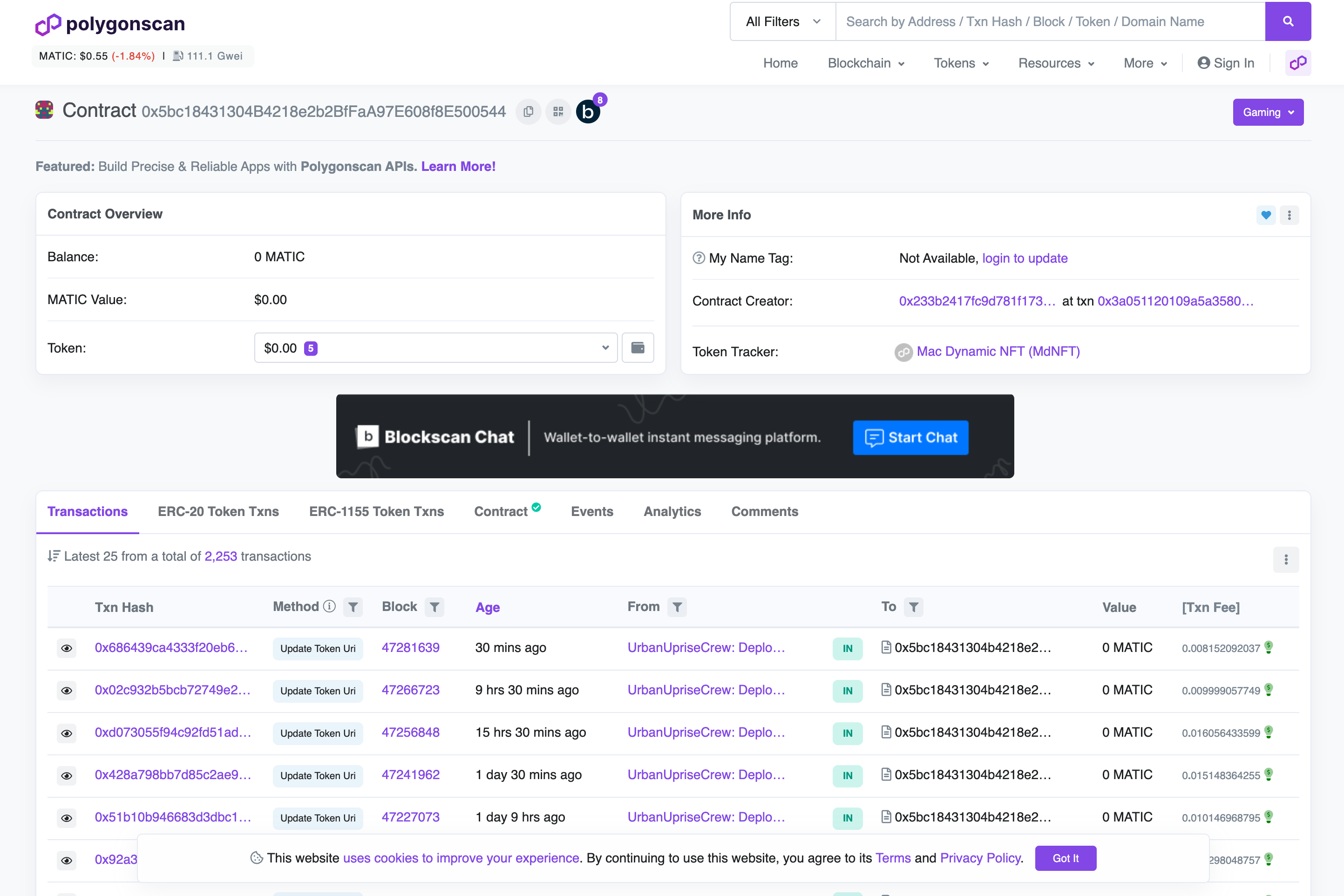
Task: Switch to the Analytics tab
Action: point(672,511)
